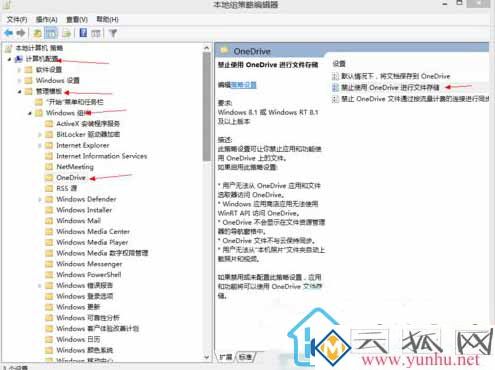Open Help via the blue question mark icon
The height and width of the screenshot is (370, 495).
[x=83, y=33]
